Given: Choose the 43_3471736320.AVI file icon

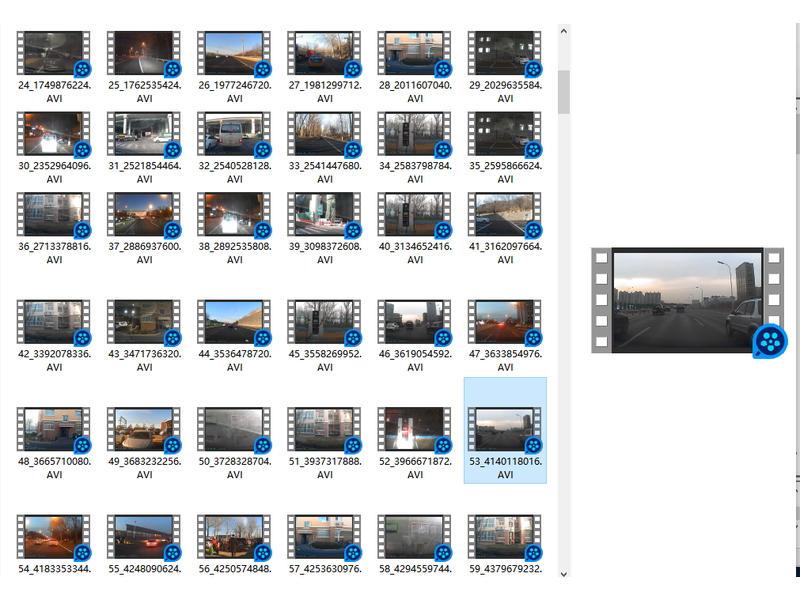Looking at the screenshot, I should pyautogui.click(x=144, y=322).
